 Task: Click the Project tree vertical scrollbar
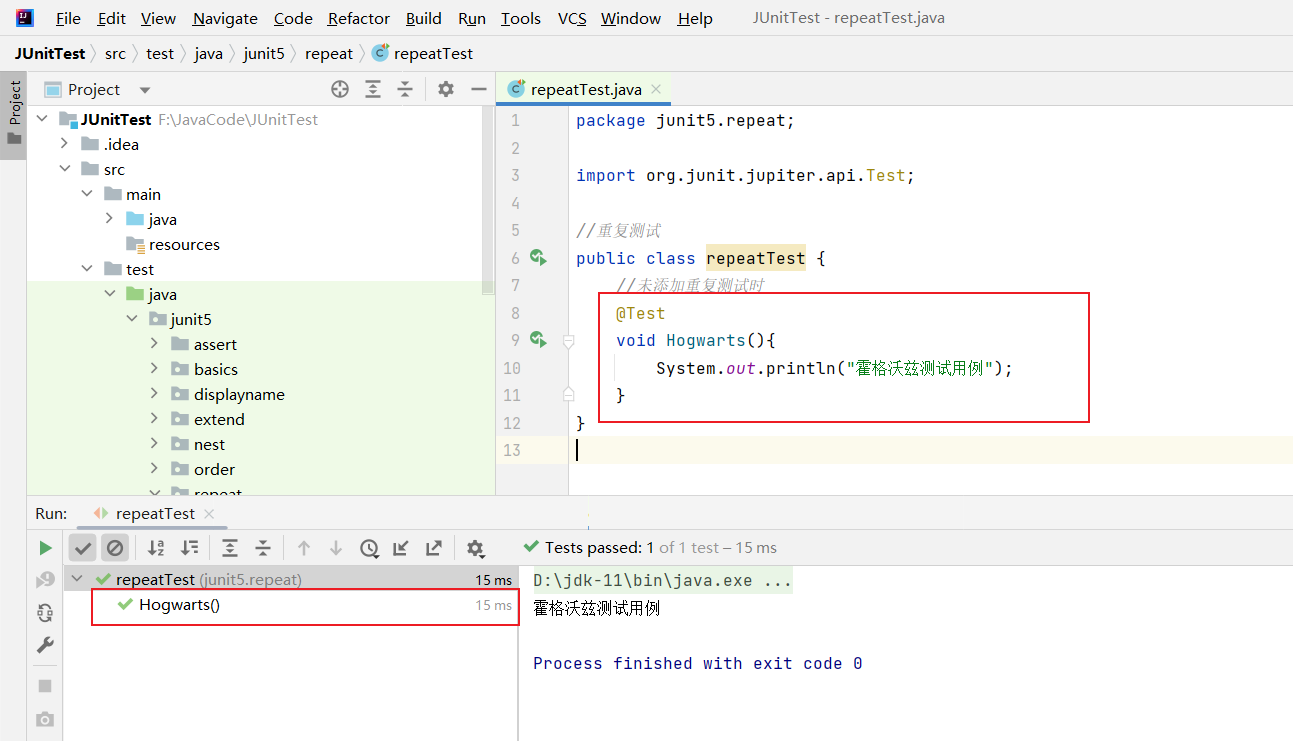pyautogui.click(x=488, y=200)
